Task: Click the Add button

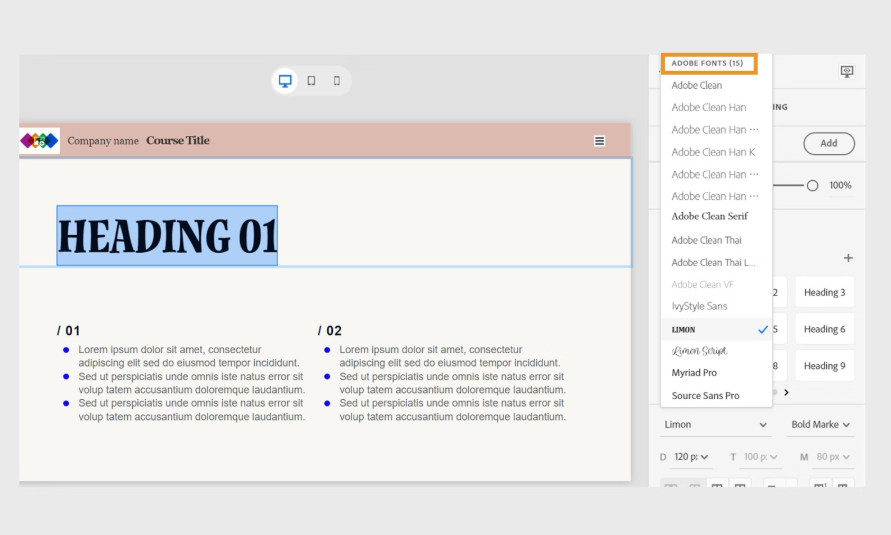Action: pos(829,143)
